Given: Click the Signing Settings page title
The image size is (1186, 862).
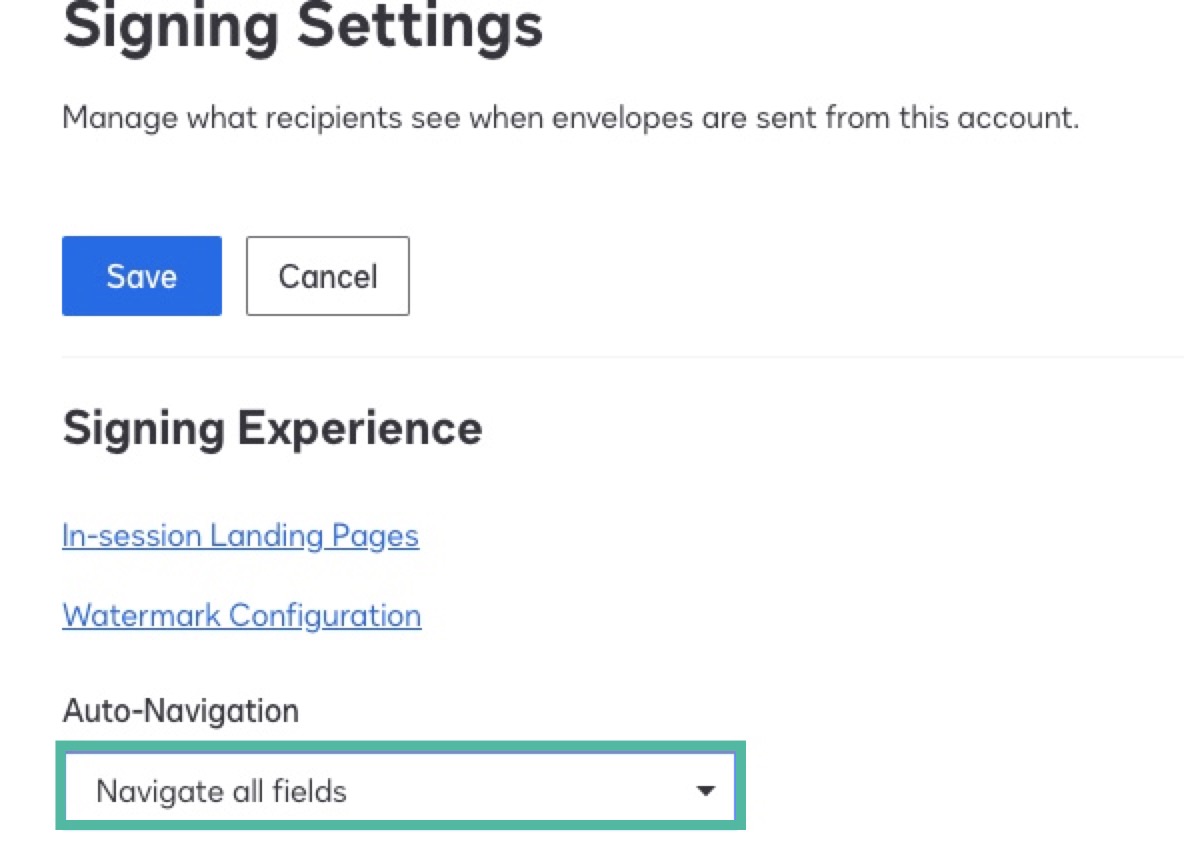Looking at the screenshot, I should click(301, 27).
